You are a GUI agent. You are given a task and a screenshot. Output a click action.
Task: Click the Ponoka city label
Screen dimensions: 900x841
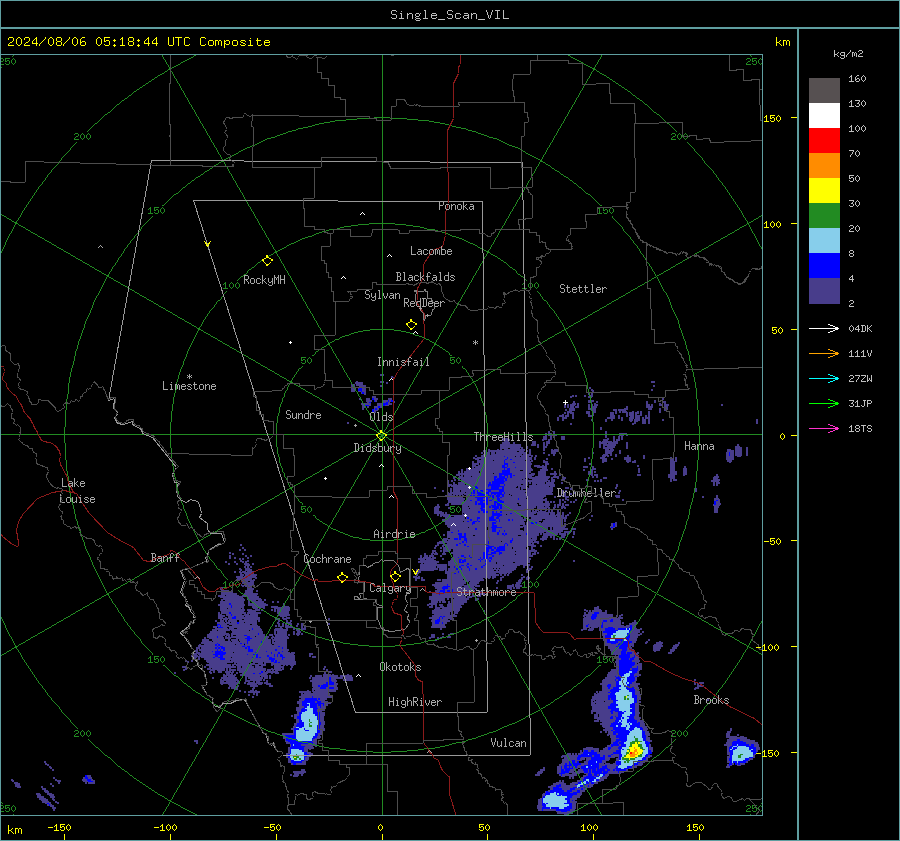tap(456, 206)
